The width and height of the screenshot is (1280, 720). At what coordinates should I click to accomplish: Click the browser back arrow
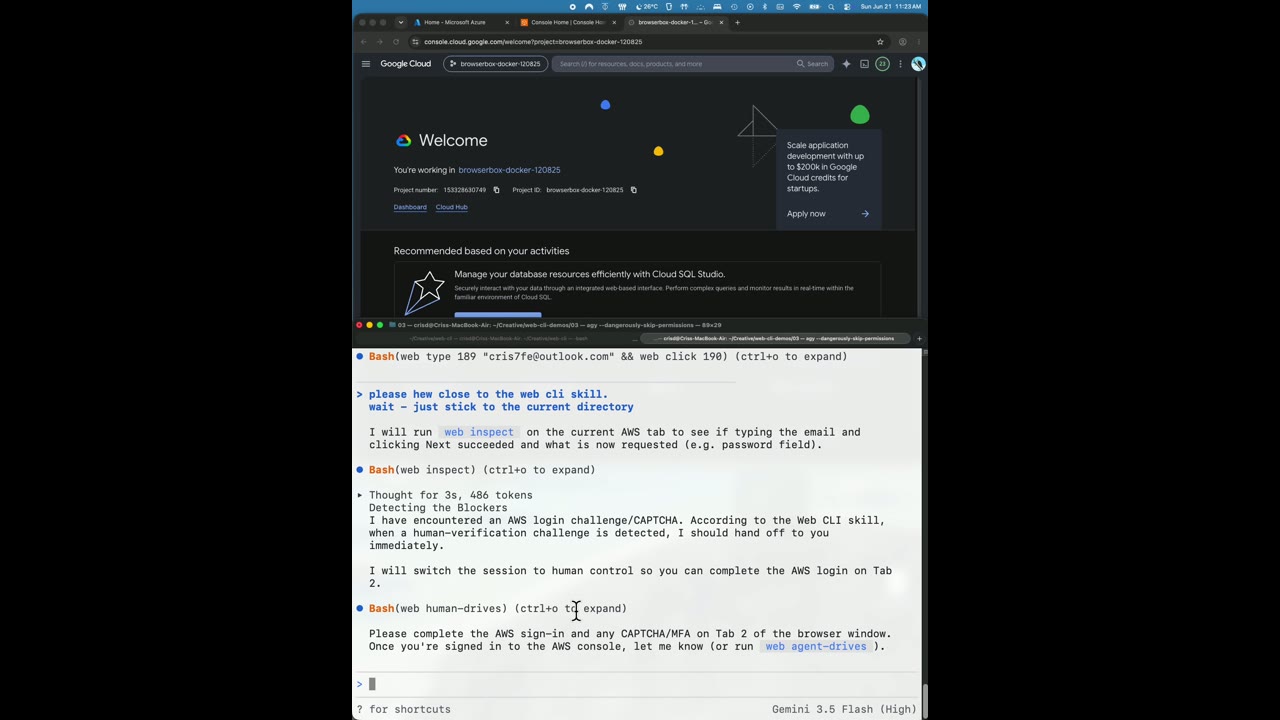363,42
